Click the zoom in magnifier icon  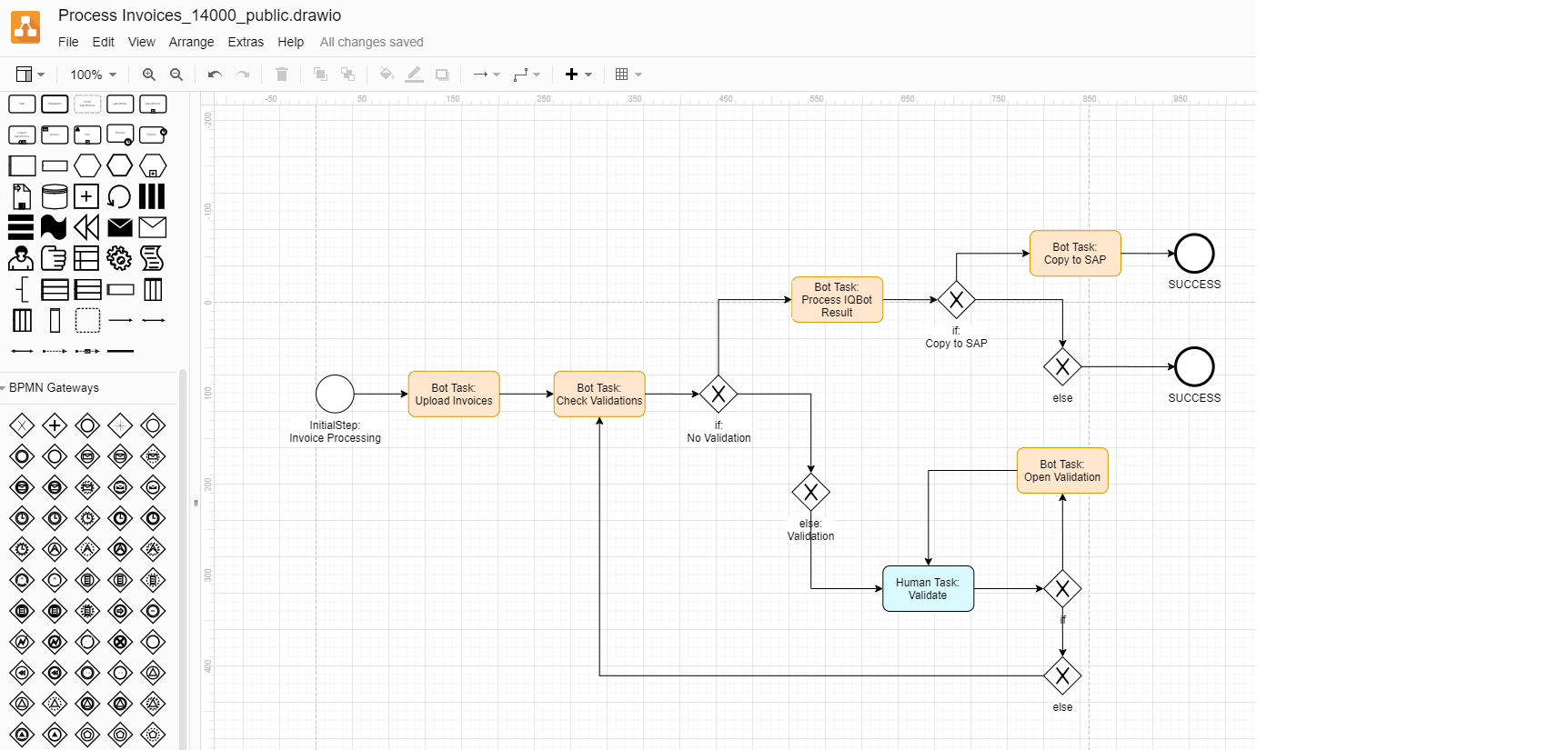click(149, 75)
